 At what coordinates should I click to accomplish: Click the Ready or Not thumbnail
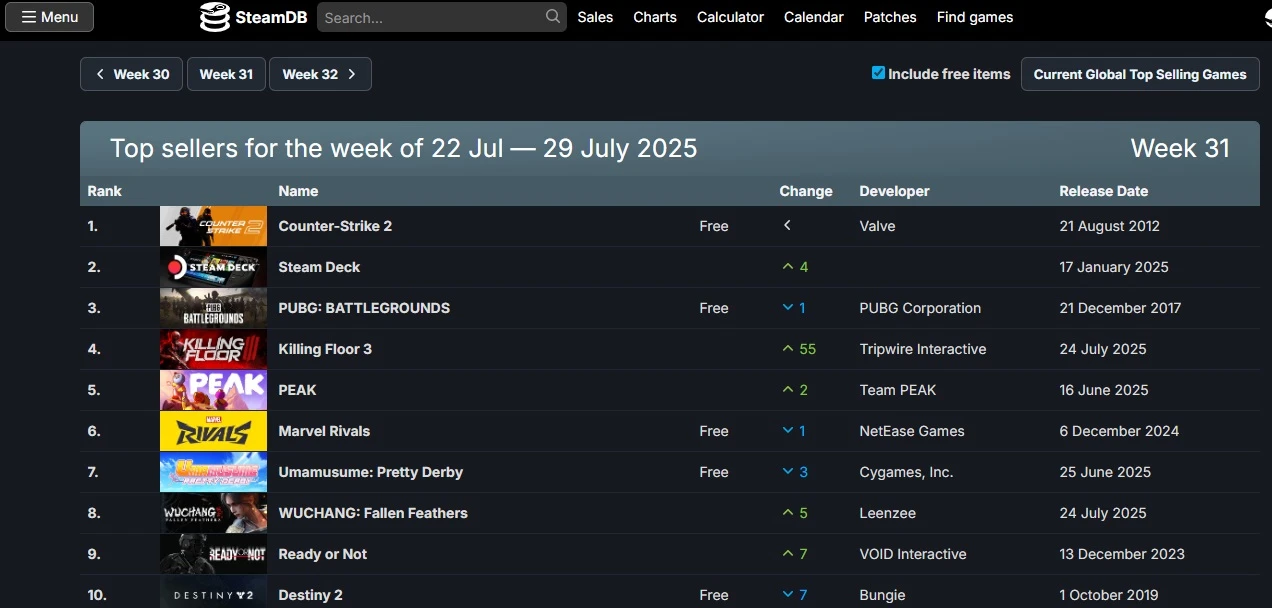point(213,554)
